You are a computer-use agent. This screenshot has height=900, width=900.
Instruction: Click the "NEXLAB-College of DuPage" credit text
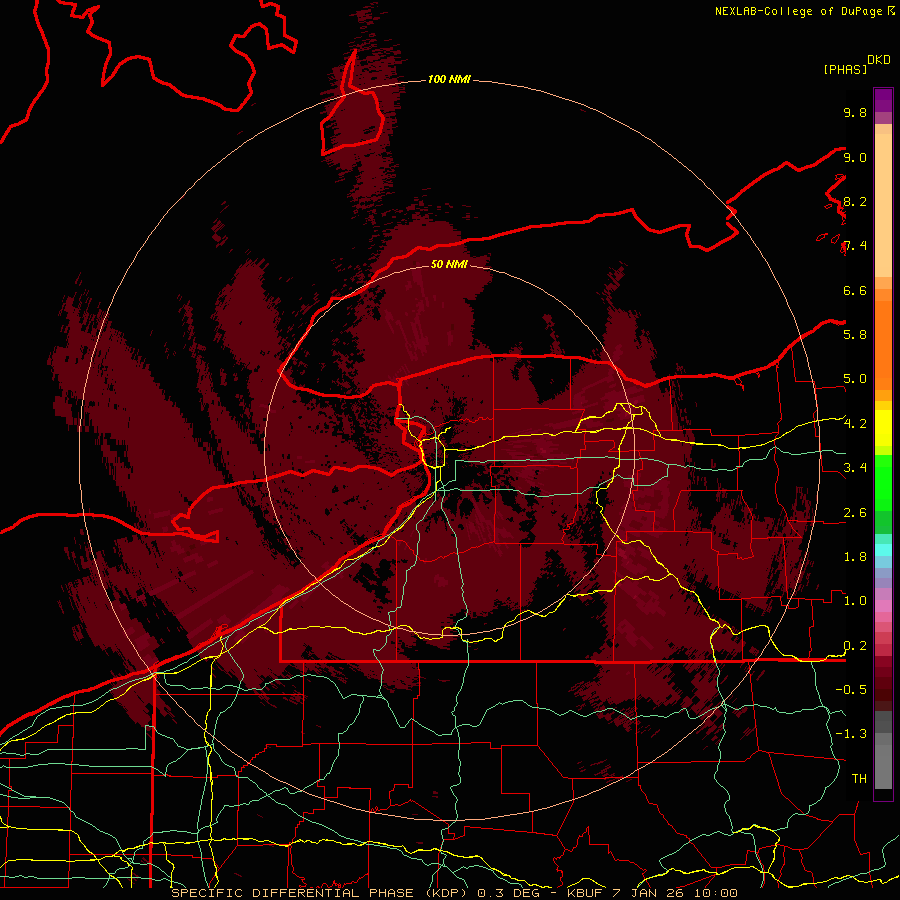coord(798,11)
